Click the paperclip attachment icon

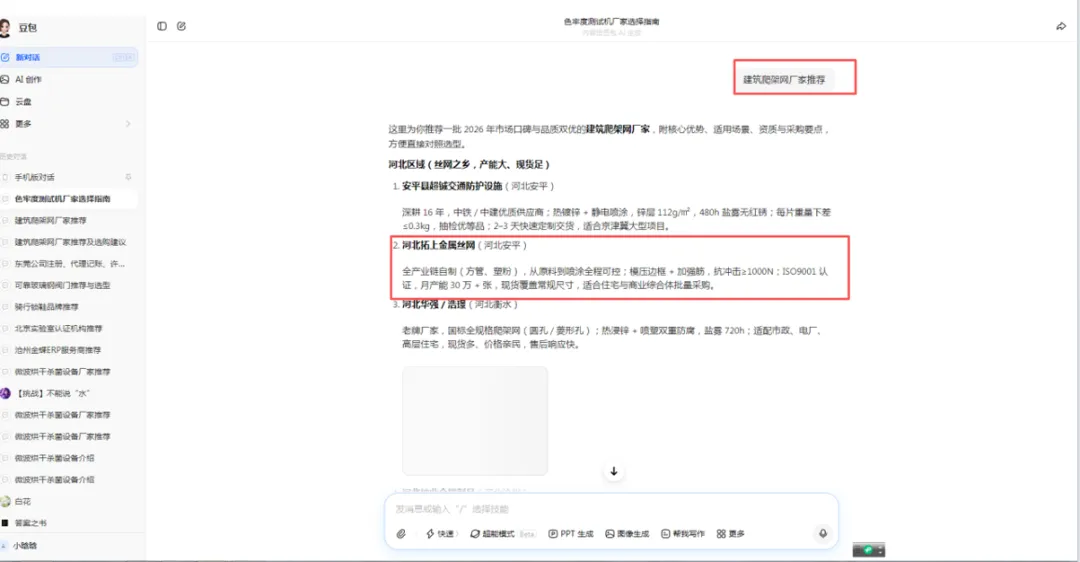tap(402, 534)
